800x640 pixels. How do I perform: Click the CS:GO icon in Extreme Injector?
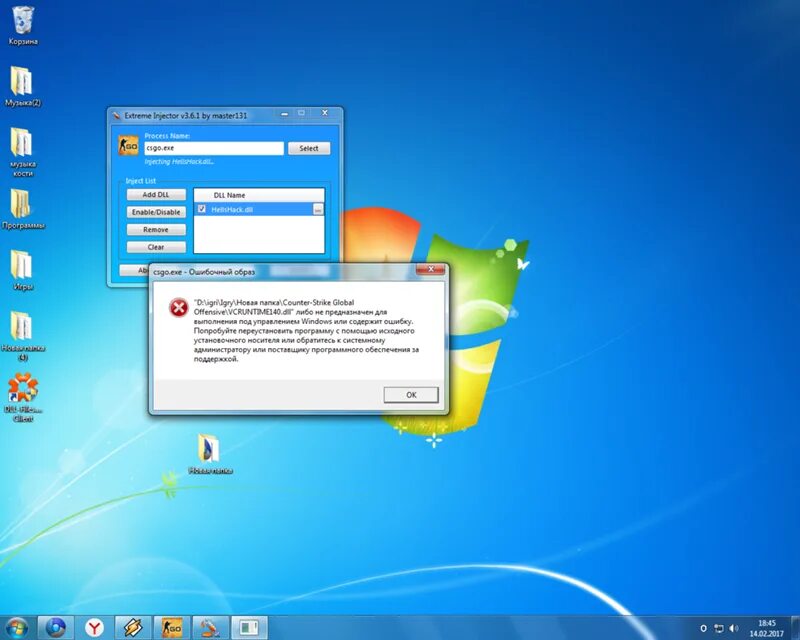click(x=128, y=146)
